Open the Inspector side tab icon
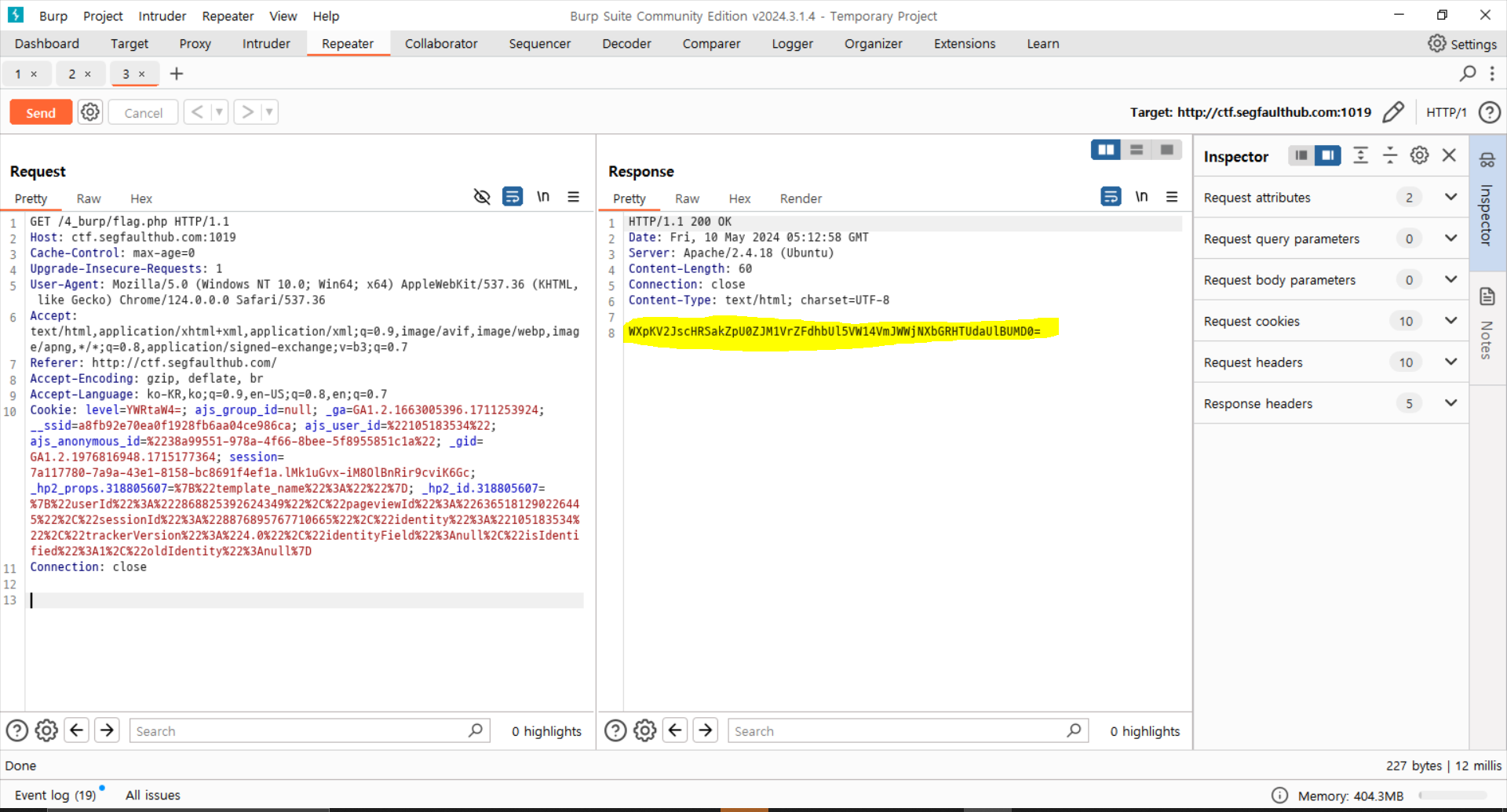 coord(1487,160)
